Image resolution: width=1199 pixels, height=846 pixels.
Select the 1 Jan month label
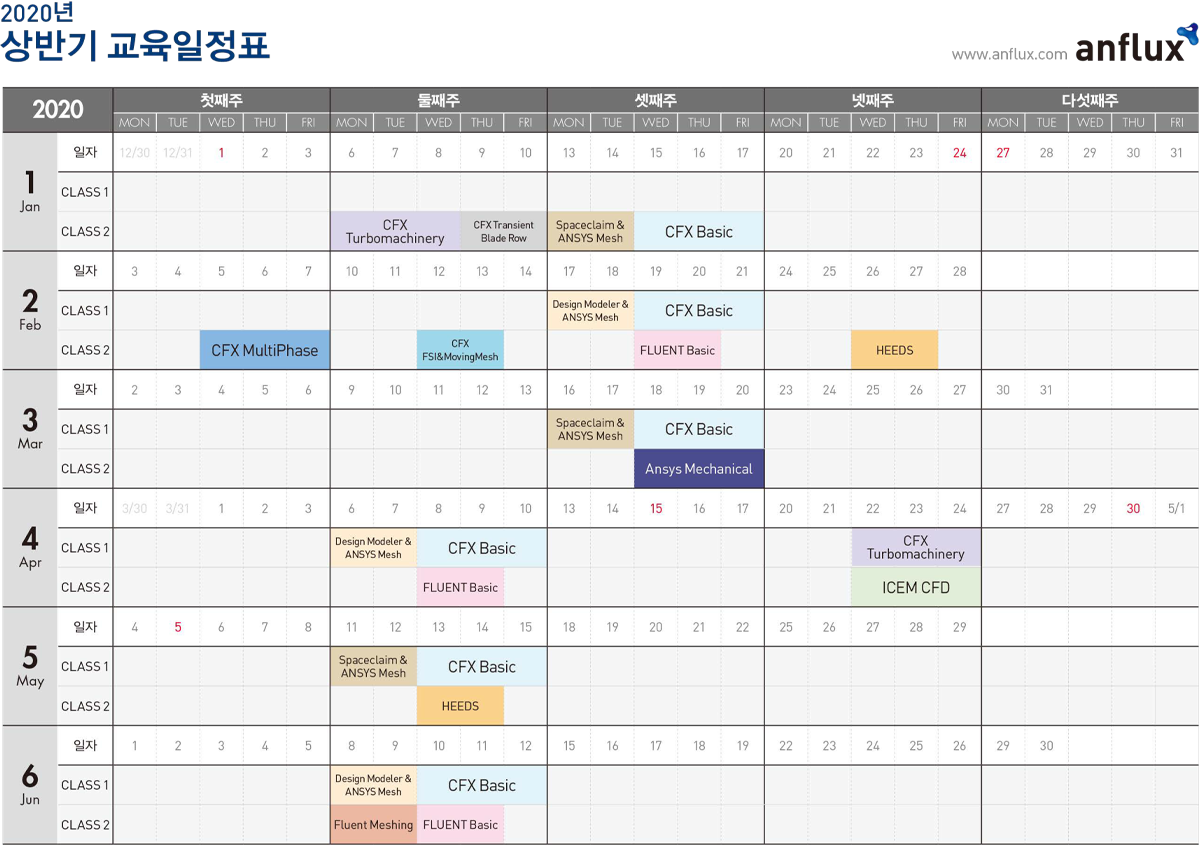(x=30, y=191)
